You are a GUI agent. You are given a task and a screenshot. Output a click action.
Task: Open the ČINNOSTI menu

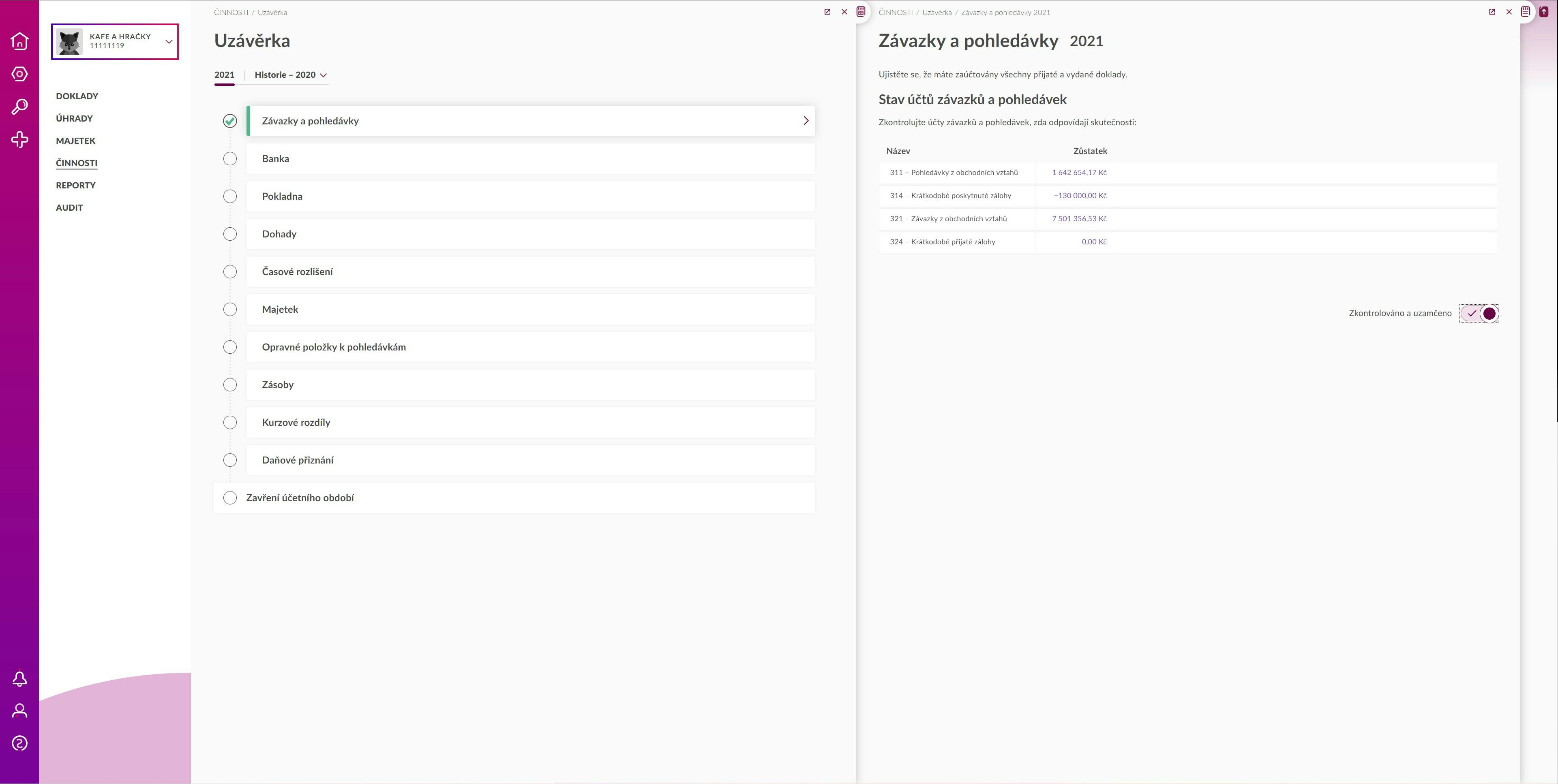[76, 163]
